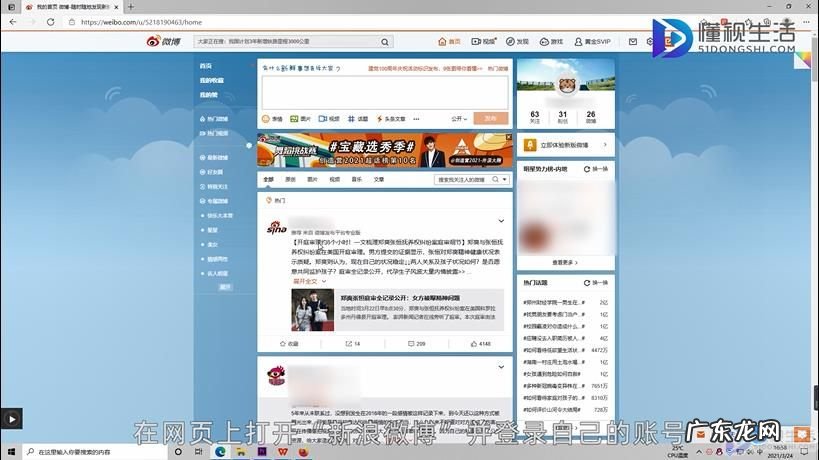Open the linked article card with photo thumbnail

[x=397, y=310]
